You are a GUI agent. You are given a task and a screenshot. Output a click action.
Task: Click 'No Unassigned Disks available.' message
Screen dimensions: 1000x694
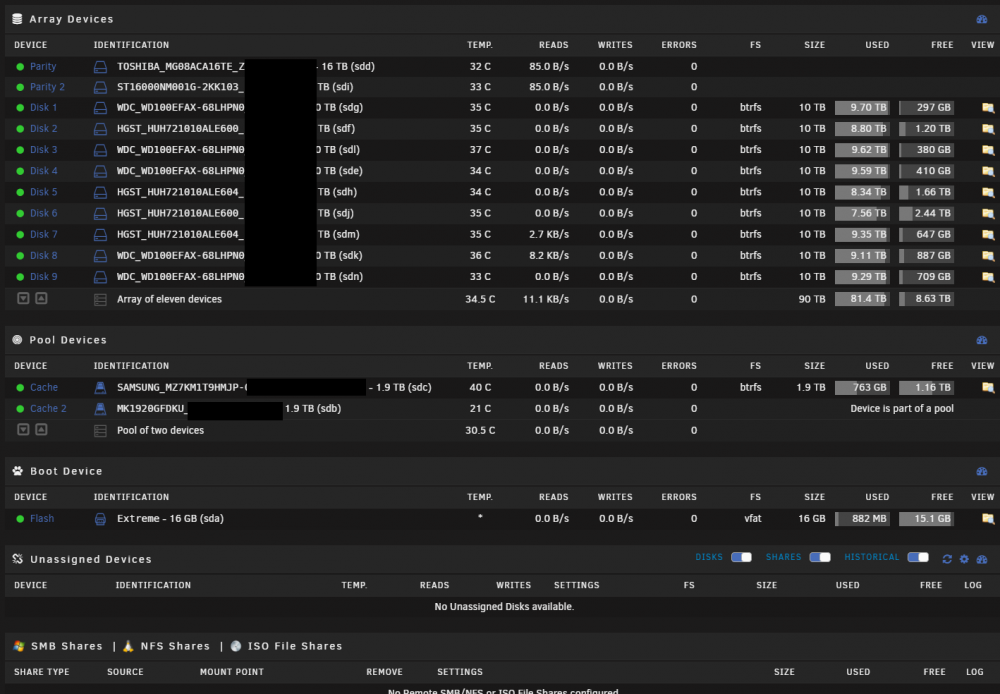(x=504, y=607)
